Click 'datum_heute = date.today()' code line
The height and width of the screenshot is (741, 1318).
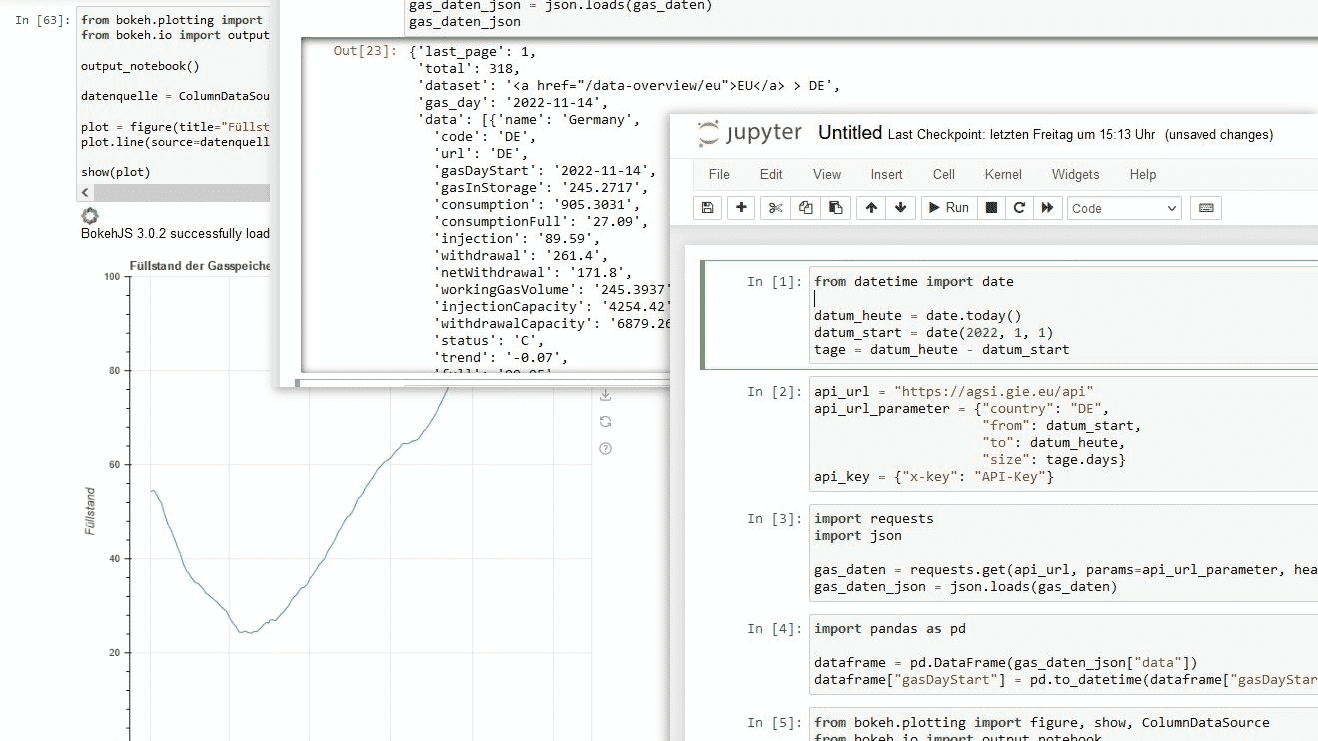(x=918, y=316)
